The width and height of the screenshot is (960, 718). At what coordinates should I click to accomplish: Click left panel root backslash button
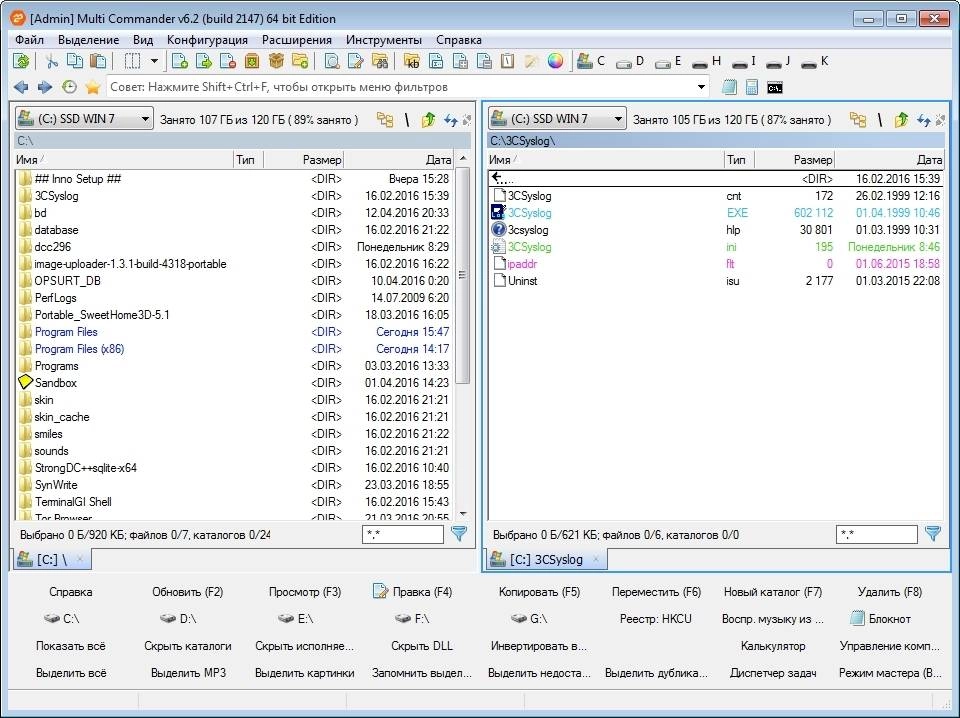click(x=407, y=119)
